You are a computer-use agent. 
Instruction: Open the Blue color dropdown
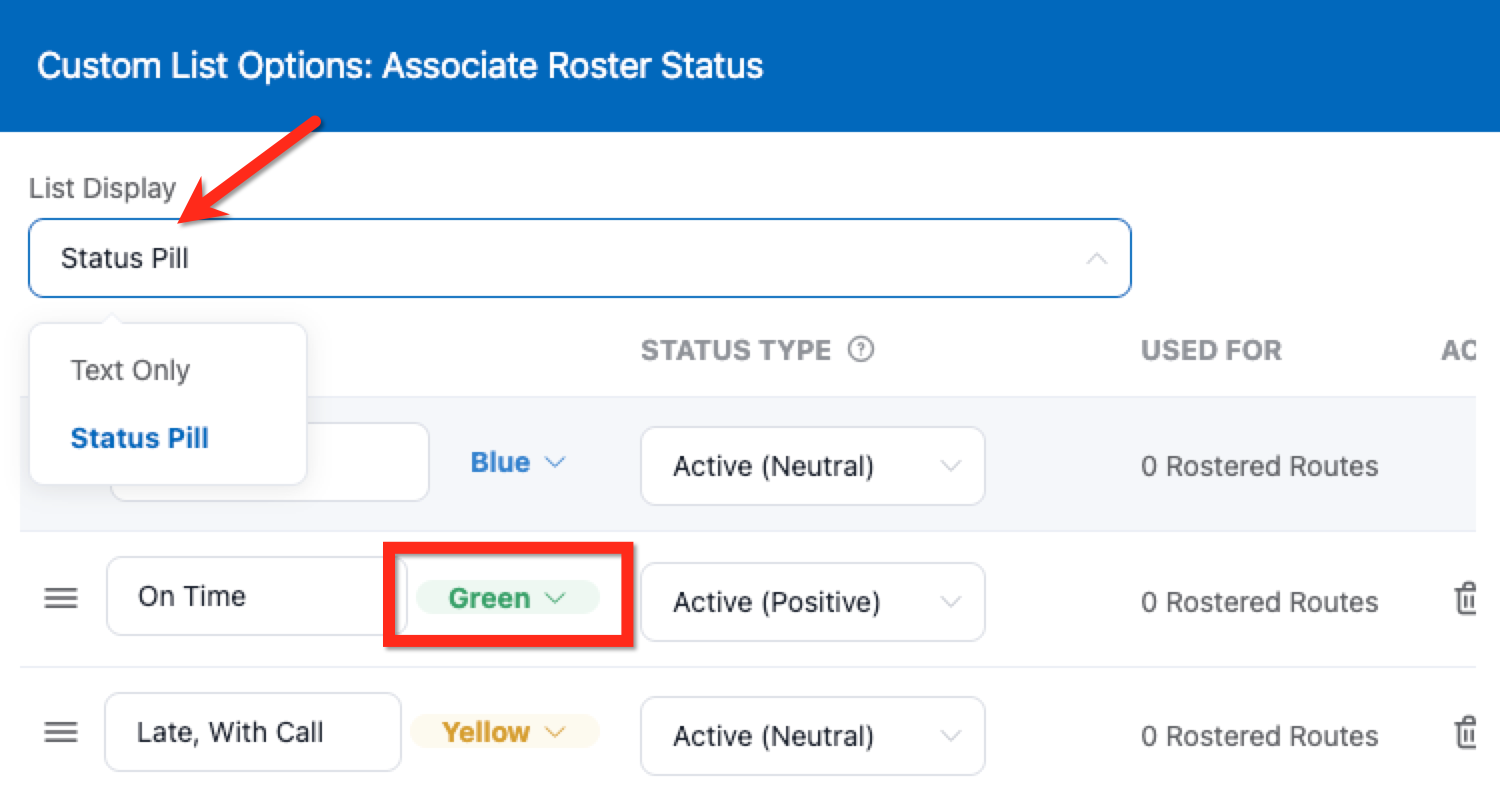(518, 462)
